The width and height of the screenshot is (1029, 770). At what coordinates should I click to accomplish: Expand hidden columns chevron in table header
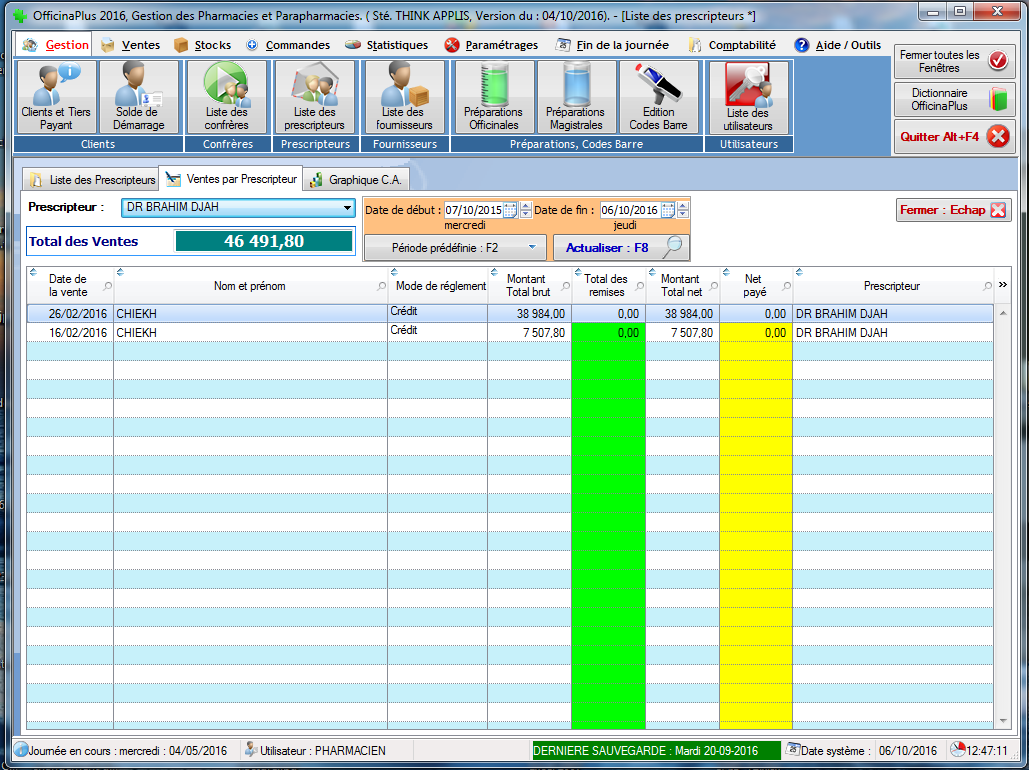click(x=1003, y=285)
